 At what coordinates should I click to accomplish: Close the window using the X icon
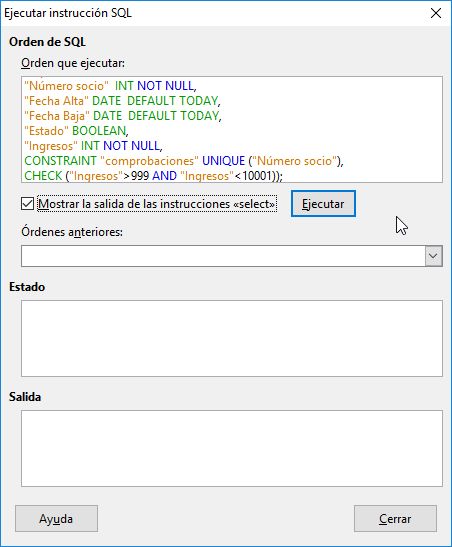click(x=436, y=13)
